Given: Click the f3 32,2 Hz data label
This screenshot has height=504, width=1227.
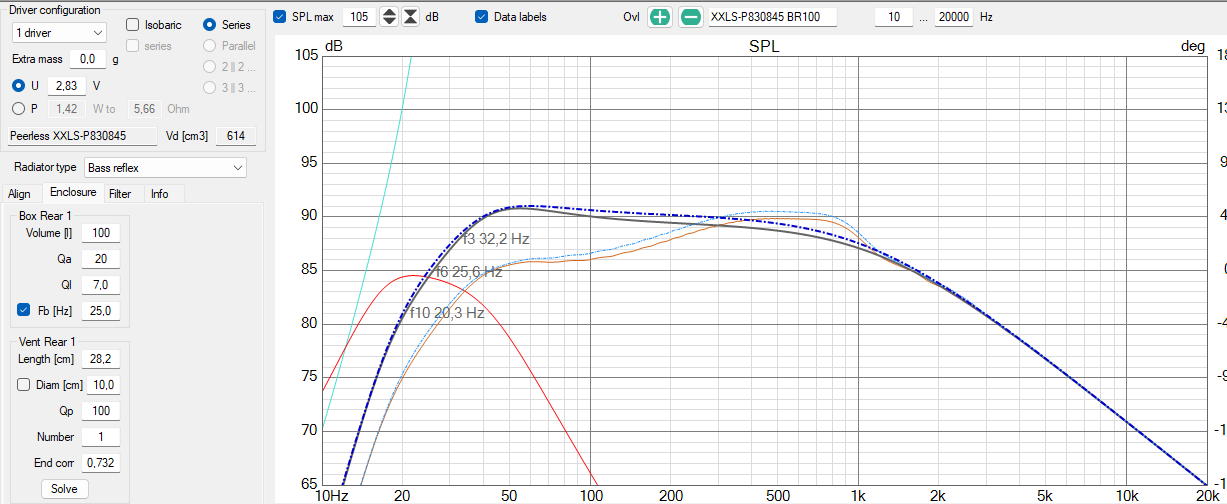Looking at the screenshot, I should (495, 239).
